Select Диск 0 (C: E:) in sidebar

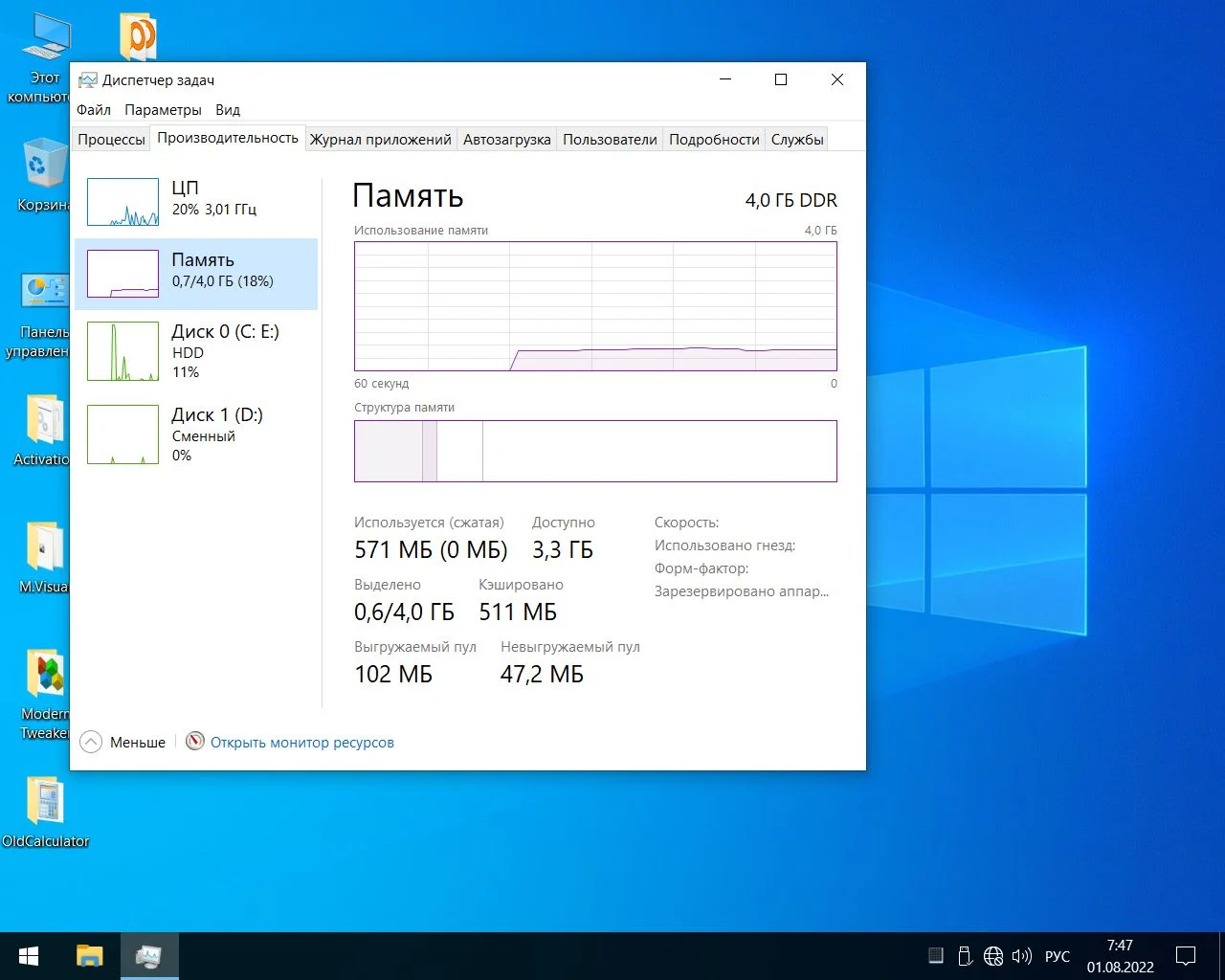195,351
